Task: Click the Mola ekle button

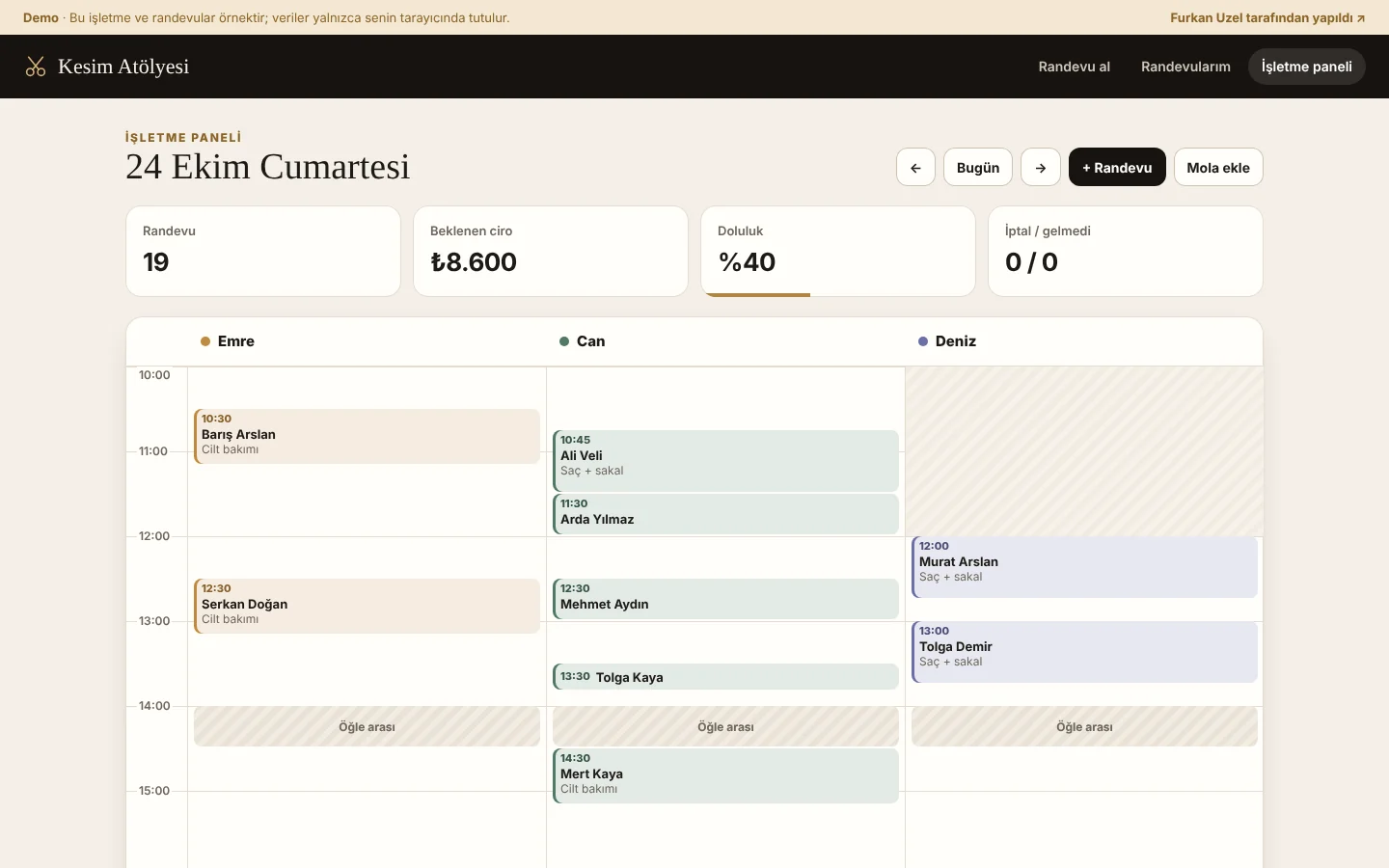Action: [1218, 167]
